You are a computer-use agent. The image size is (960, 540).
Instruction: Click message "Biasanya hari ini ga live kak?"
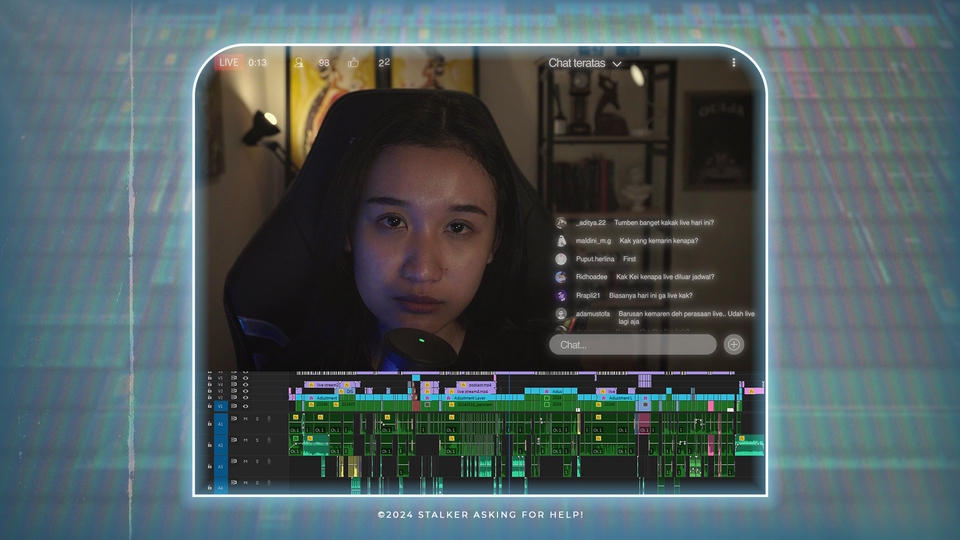click(650, 295)
